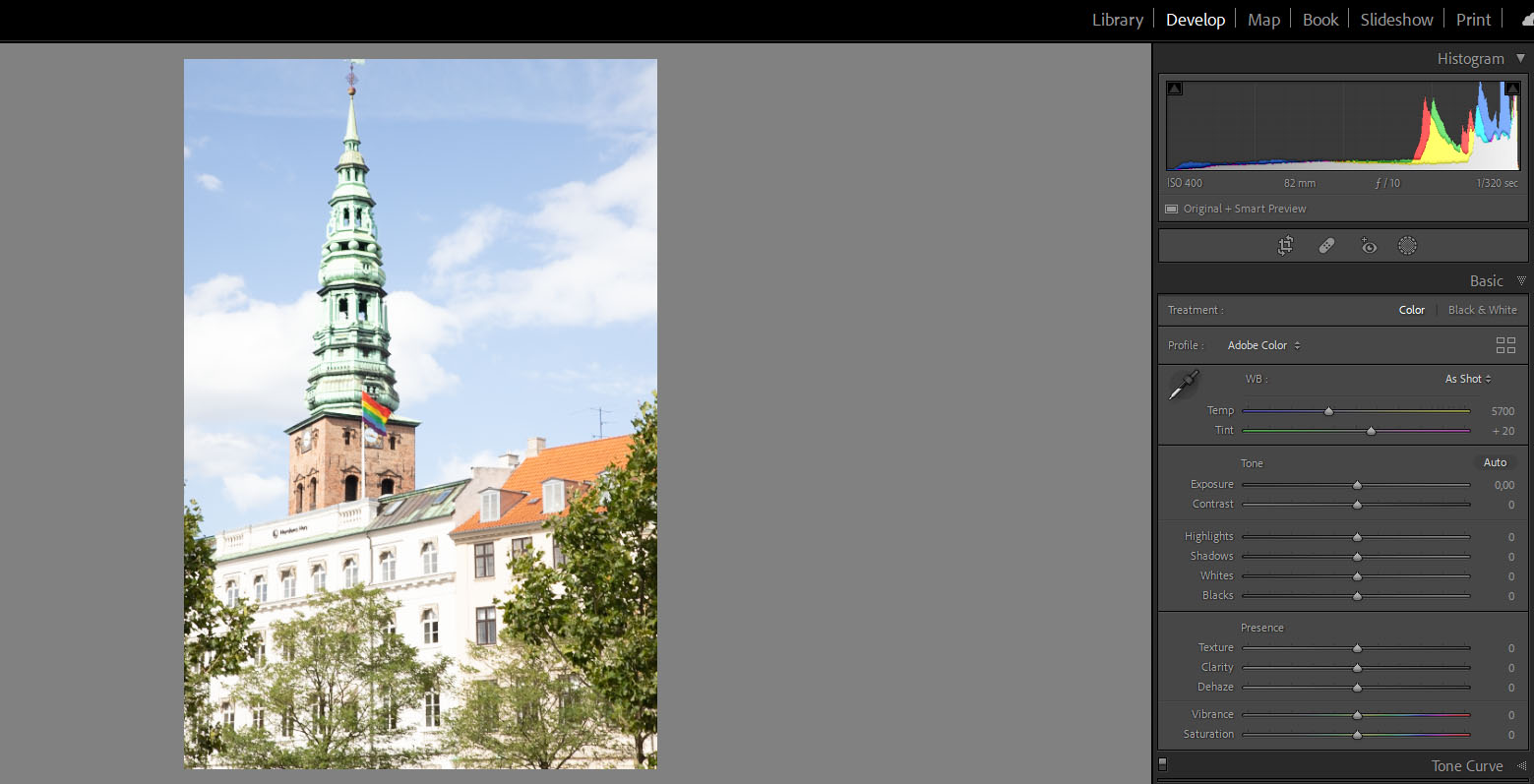The height and width of the screenshot is (784, 1534).
Task: Click the Exposure slider handle
Action: [x=1357, y=485]
